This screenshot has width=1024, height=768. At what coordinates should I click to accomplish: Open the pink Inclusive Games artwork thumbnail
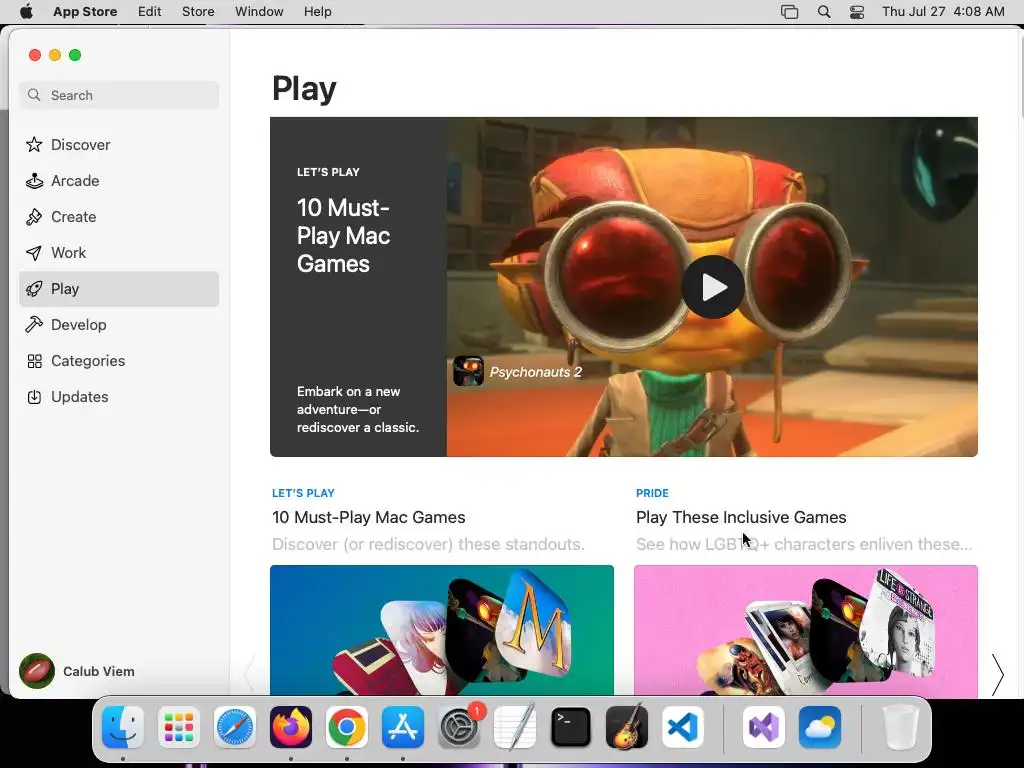[806, 630]
